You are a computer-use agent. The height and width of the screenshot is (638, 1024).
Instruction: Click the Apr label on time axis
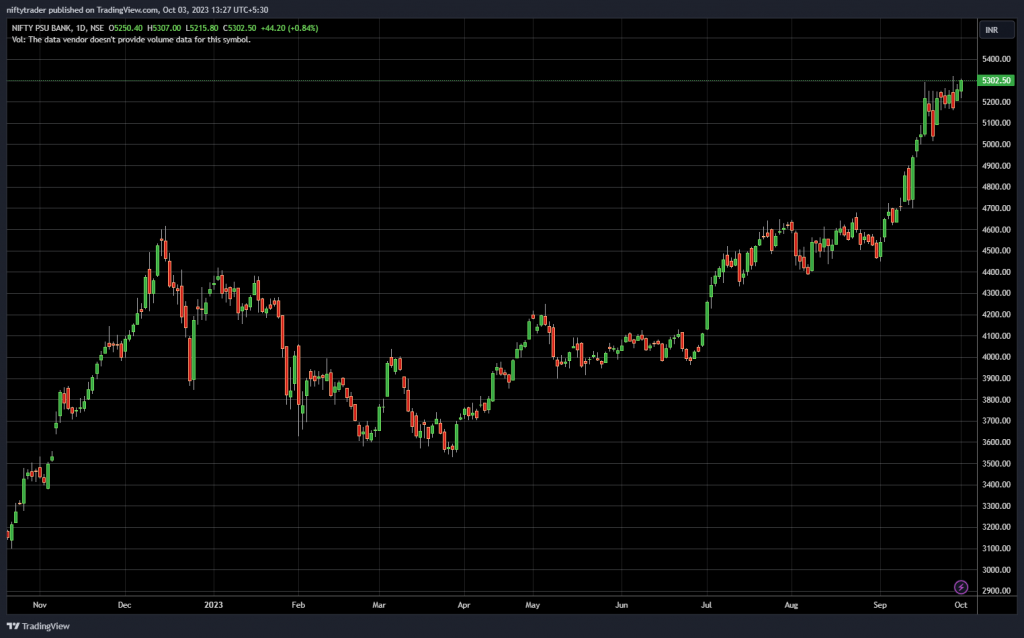click(464, 605)
